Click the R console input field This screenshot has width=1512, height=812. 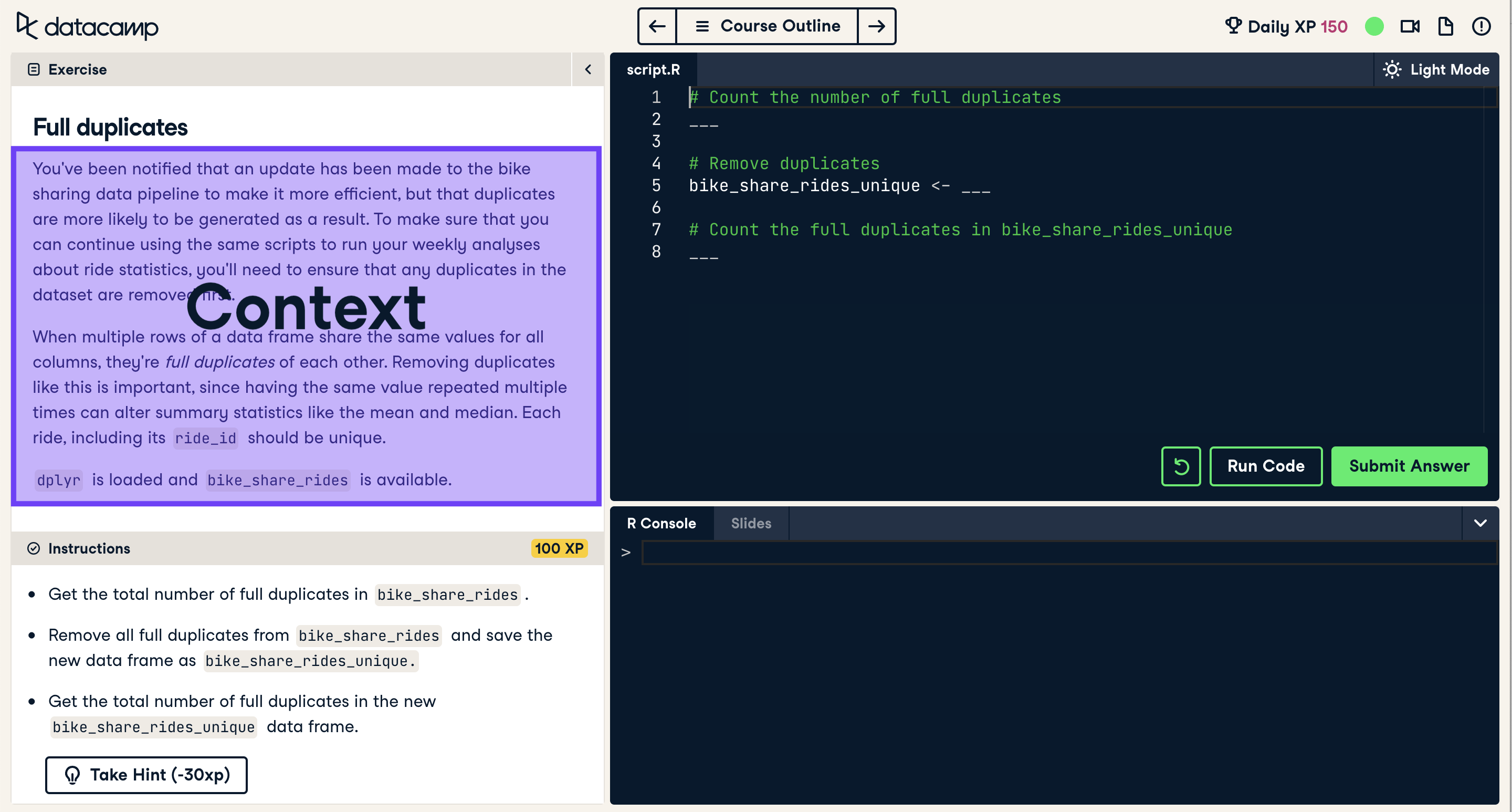[1069, 553]
